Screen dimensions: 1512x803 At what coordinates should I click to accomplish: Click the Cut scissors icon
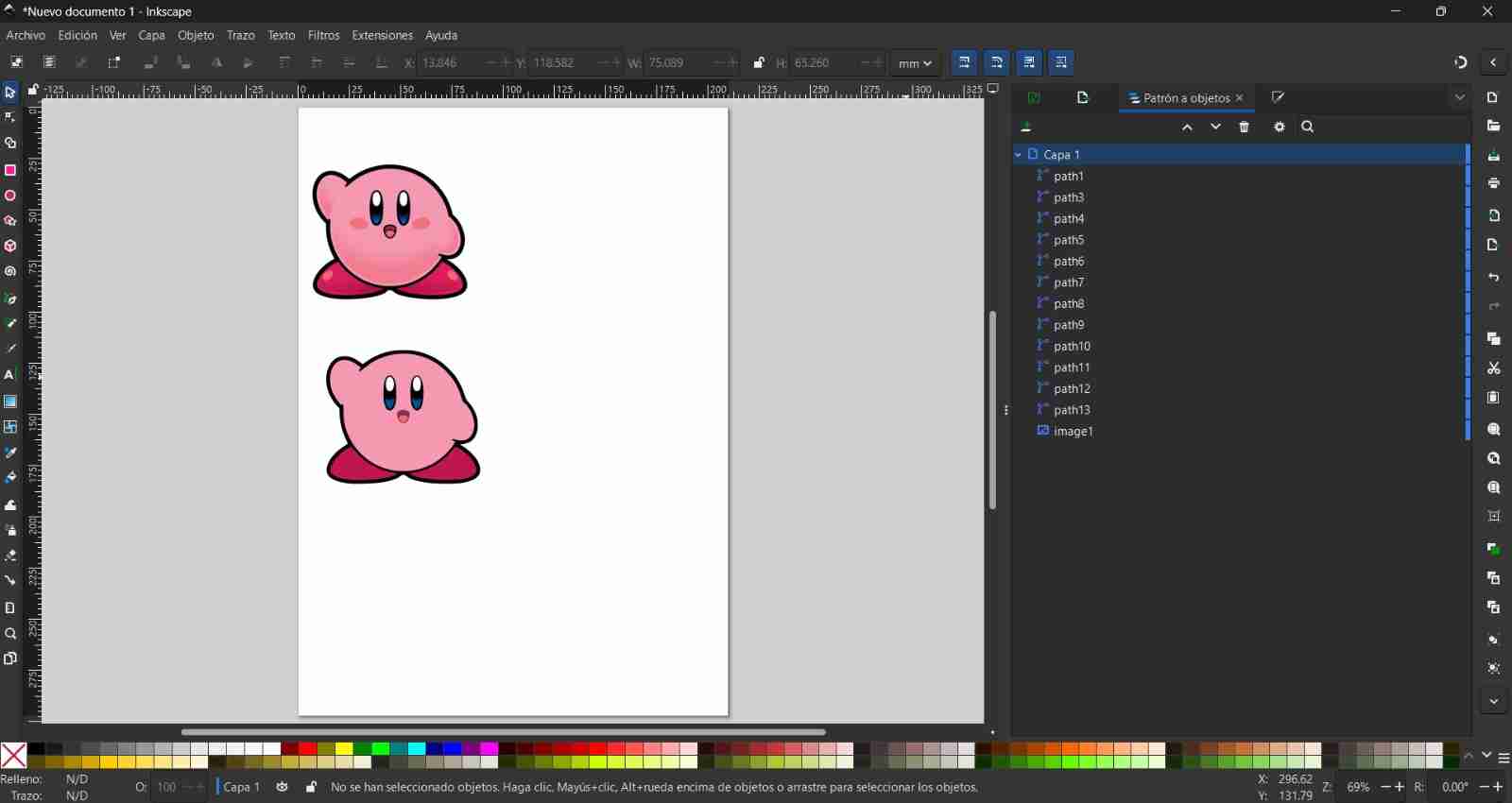pyautogui.click(x=1494, y=368)
